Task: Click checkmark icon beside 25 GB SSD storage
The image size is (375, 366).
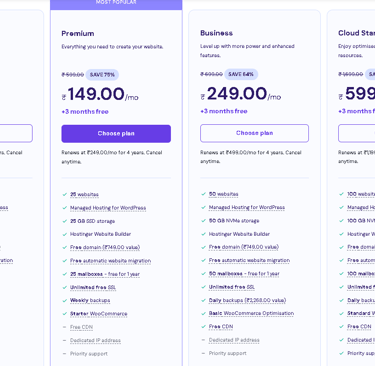Action: point(65,221)
